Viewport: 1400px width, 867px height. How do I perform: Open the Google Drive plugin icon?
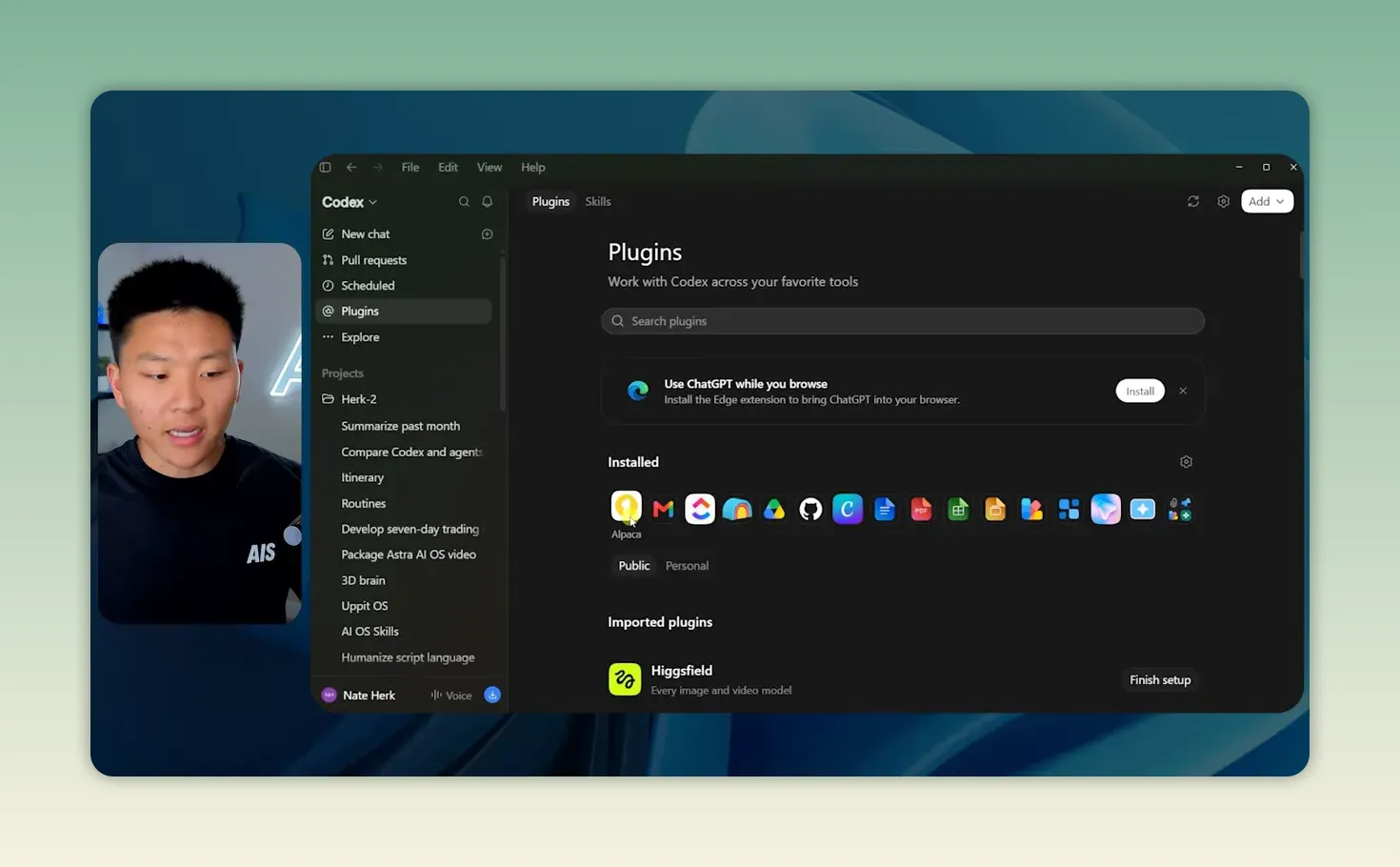[x=773, y=510]
